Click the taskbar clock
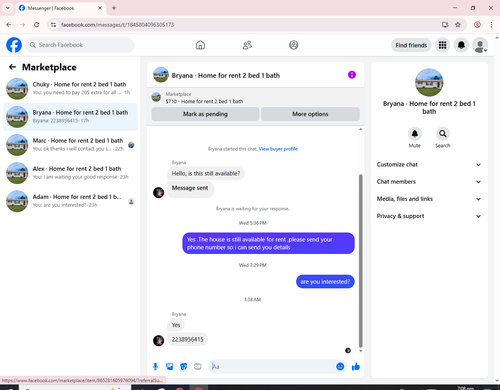The height and width of the screenshot is (390, 500). pyautogui.click(x=466, y=388)
